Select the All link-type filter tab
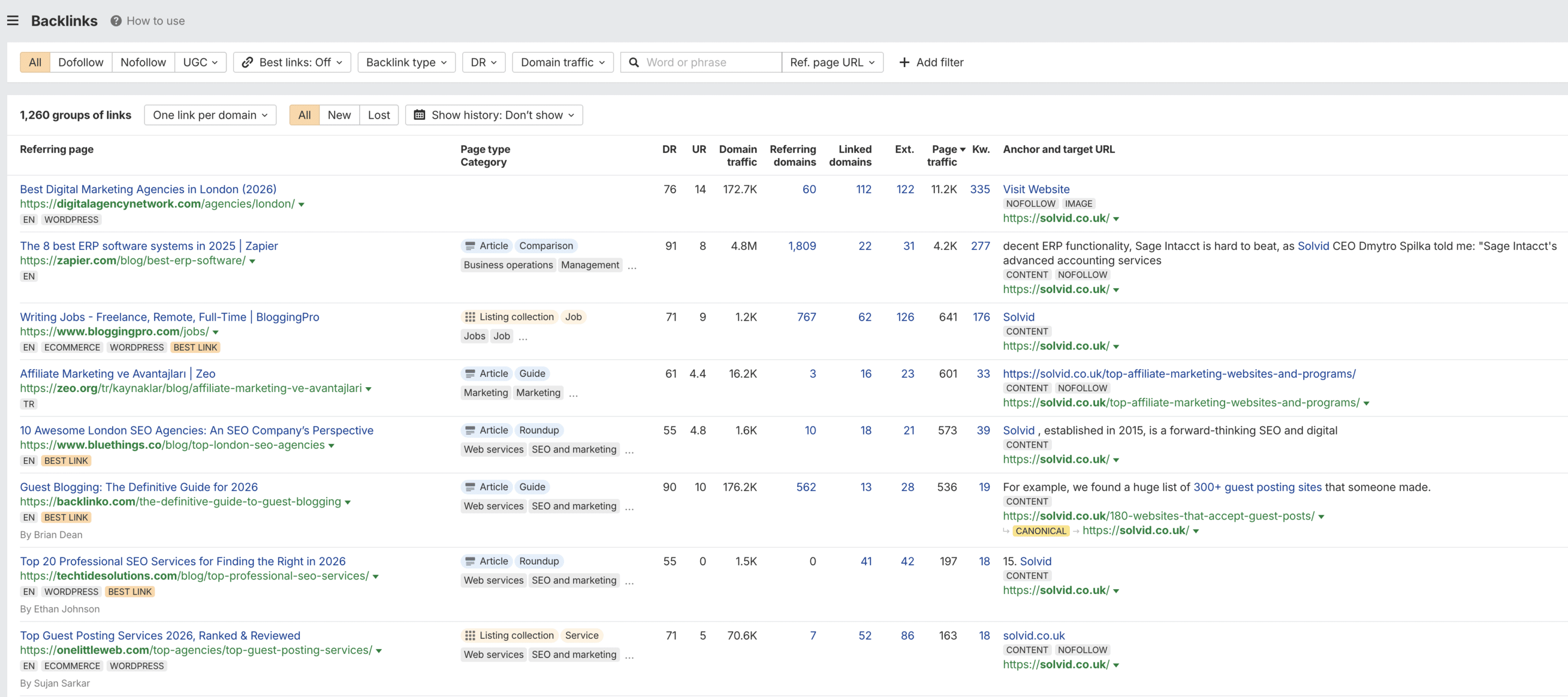The width and height of the screenshot is (1568, 697). 35,62
